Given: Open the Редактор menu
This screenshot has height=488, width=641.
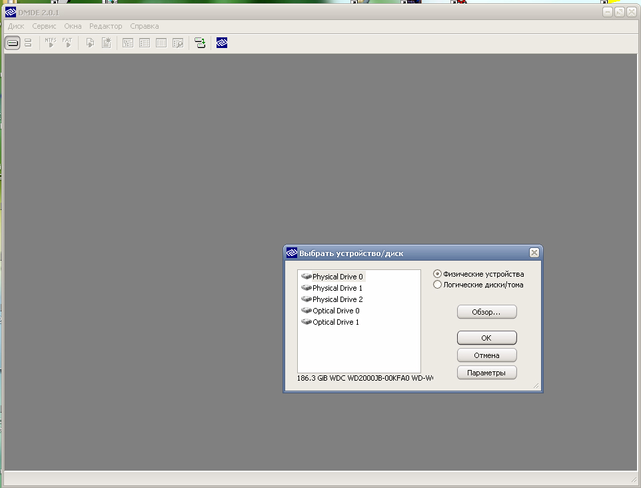Looking at the screenshot, I should (106, 26).
